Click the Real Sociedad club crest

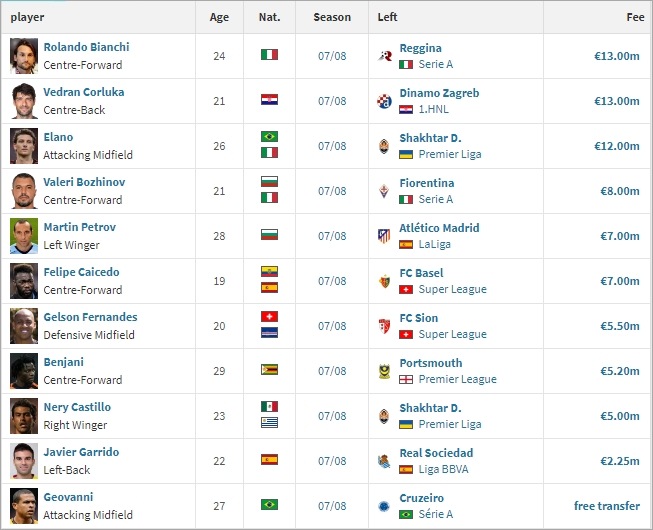[385, 461]
